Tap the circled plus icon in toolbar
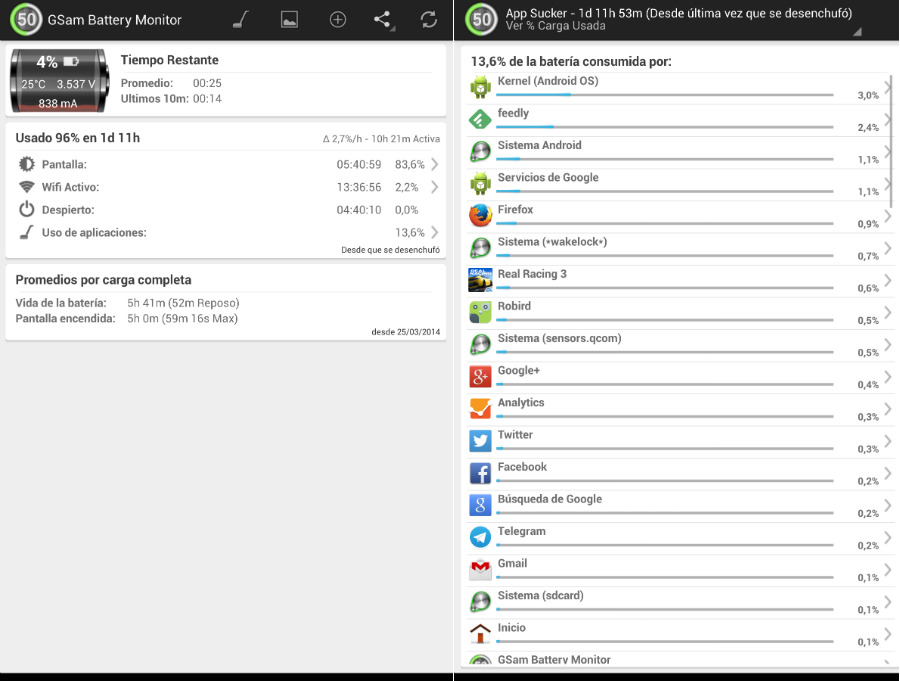Image resolution: width=900 pixels, height=681 pixels. tap(338, 20)
